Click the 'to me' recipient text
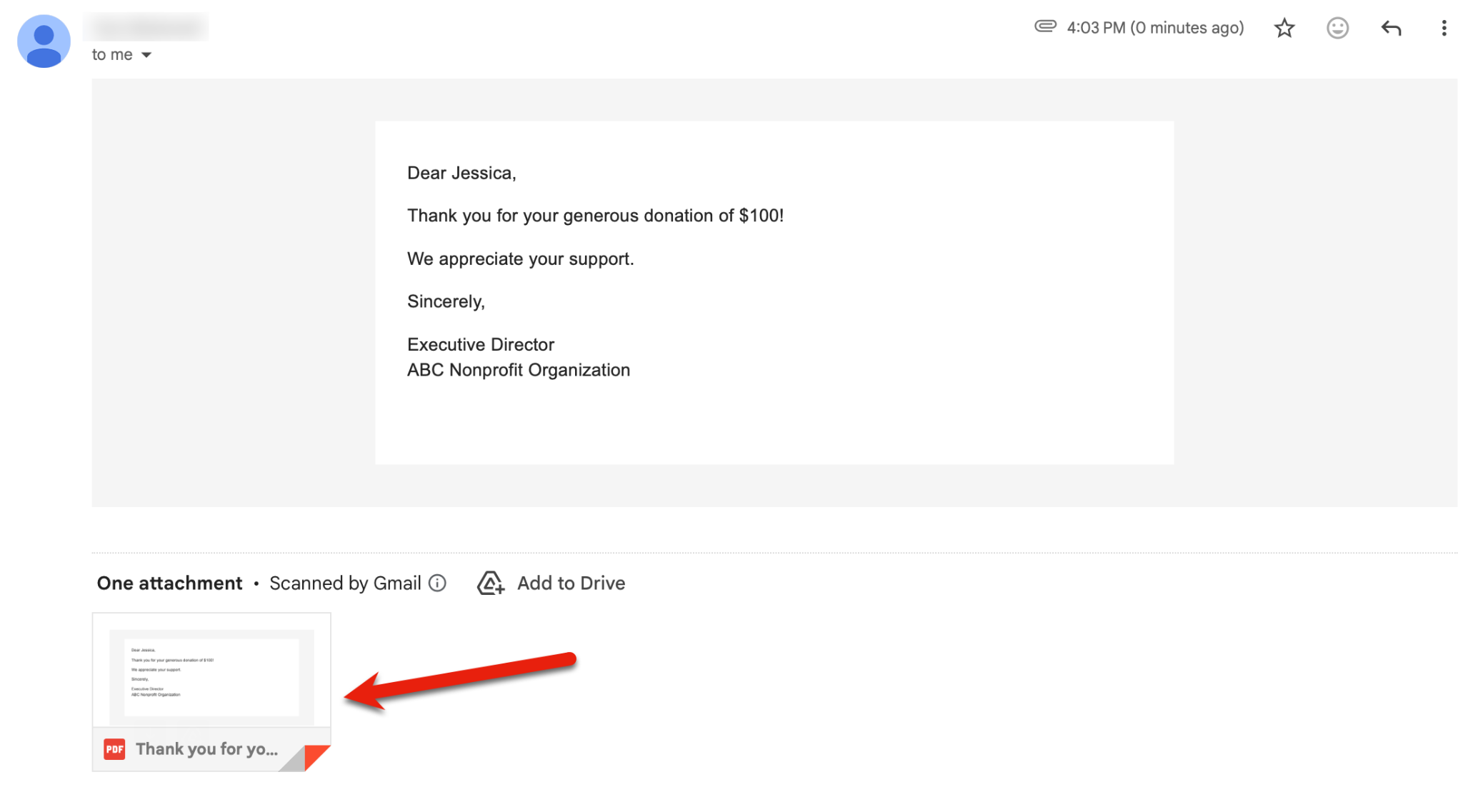This screenshot has width=1463, height=812. pos(112,55)
